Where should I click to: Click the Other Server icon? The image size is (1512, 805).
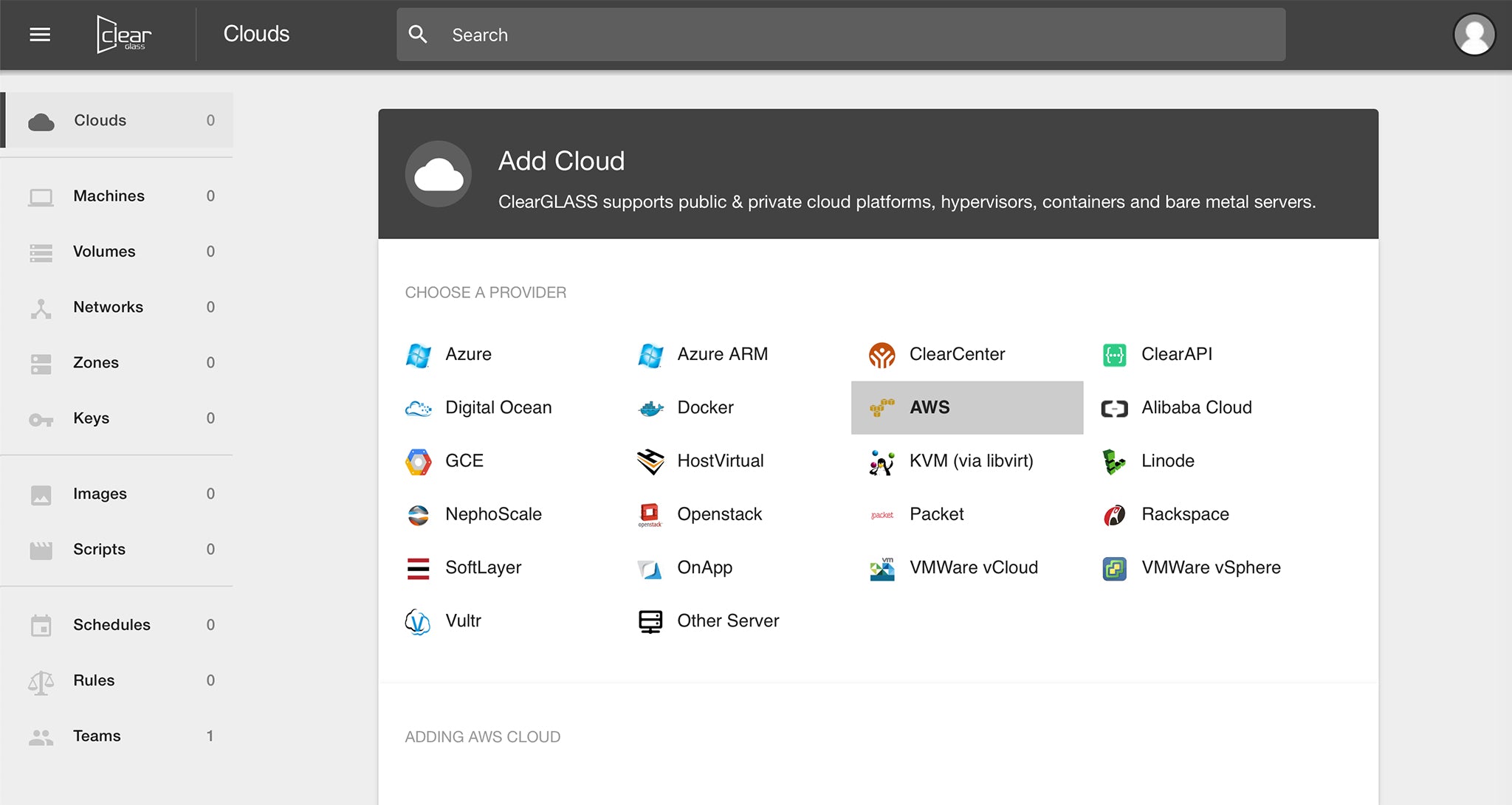[x=650, y=621]
